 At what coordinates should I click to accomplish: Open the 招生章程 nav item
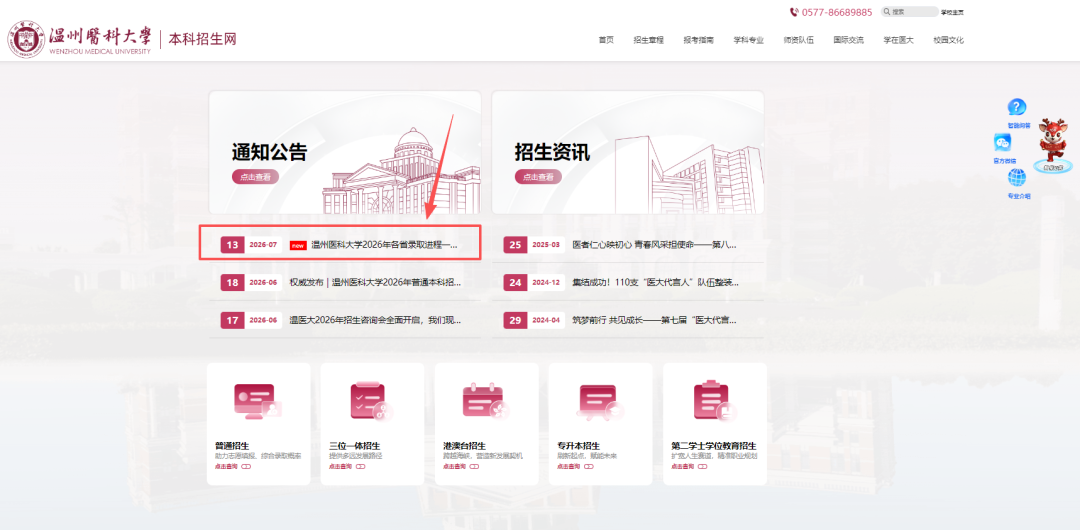point(649,40)
